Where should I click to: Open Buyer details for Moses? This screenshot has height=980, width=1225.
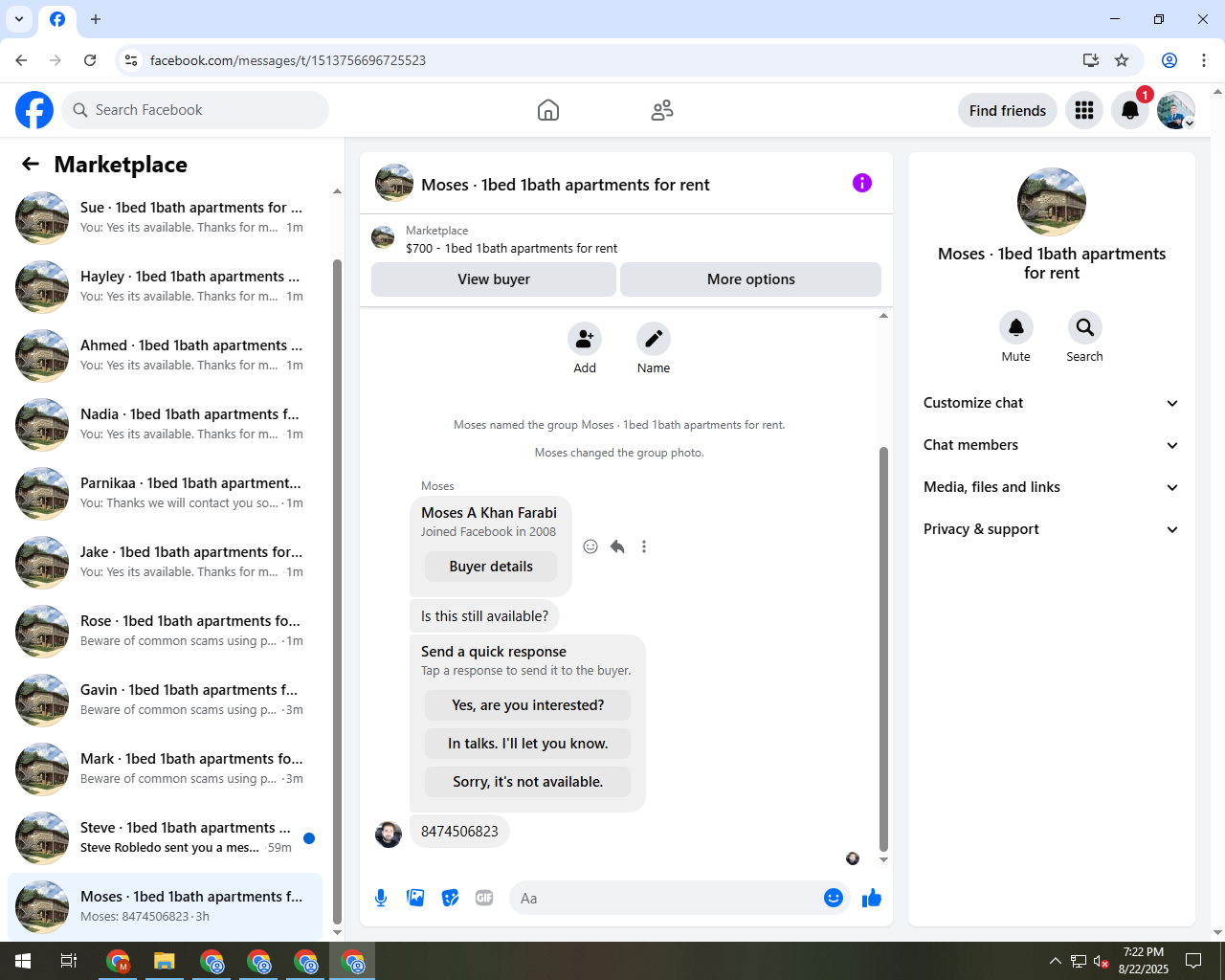491,567
